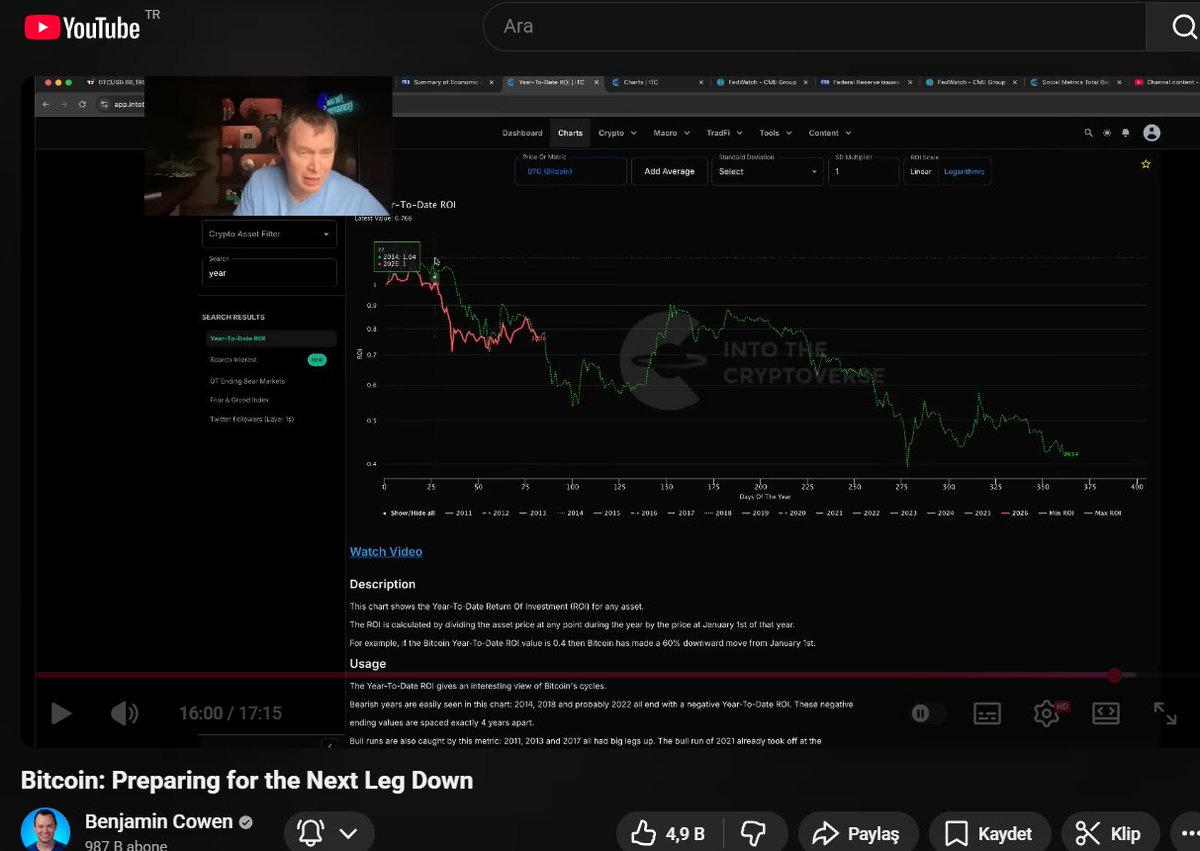Click the Add Average button

669,171
